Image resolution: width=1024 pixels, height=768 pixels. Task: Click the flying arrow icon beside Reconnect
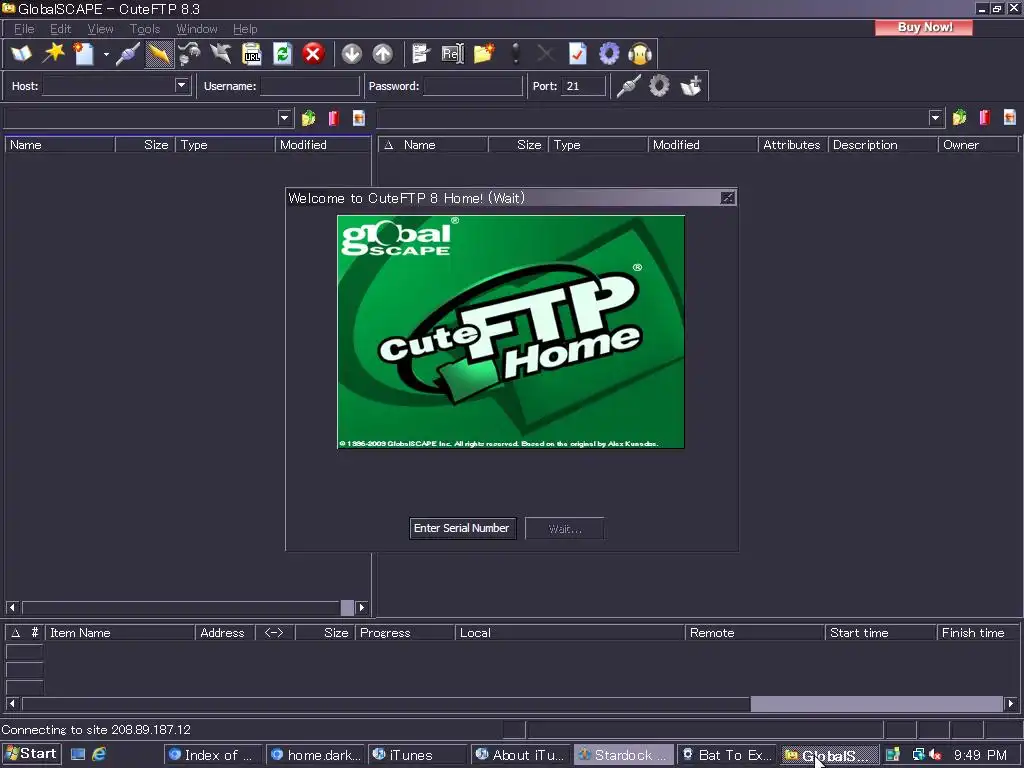coord(221,54)
